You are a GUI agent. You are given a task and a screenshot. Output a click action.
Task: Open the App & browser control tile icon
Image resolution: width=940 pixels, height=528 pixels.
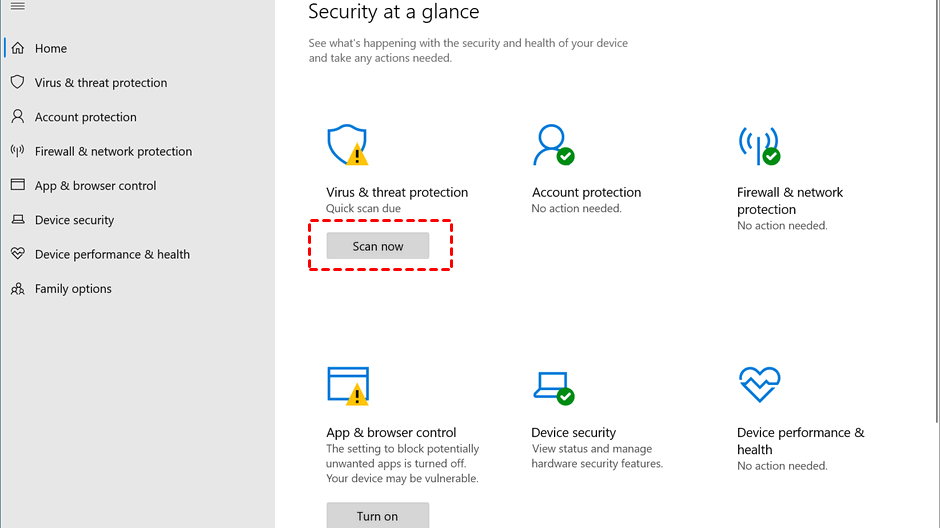point(347,385)
